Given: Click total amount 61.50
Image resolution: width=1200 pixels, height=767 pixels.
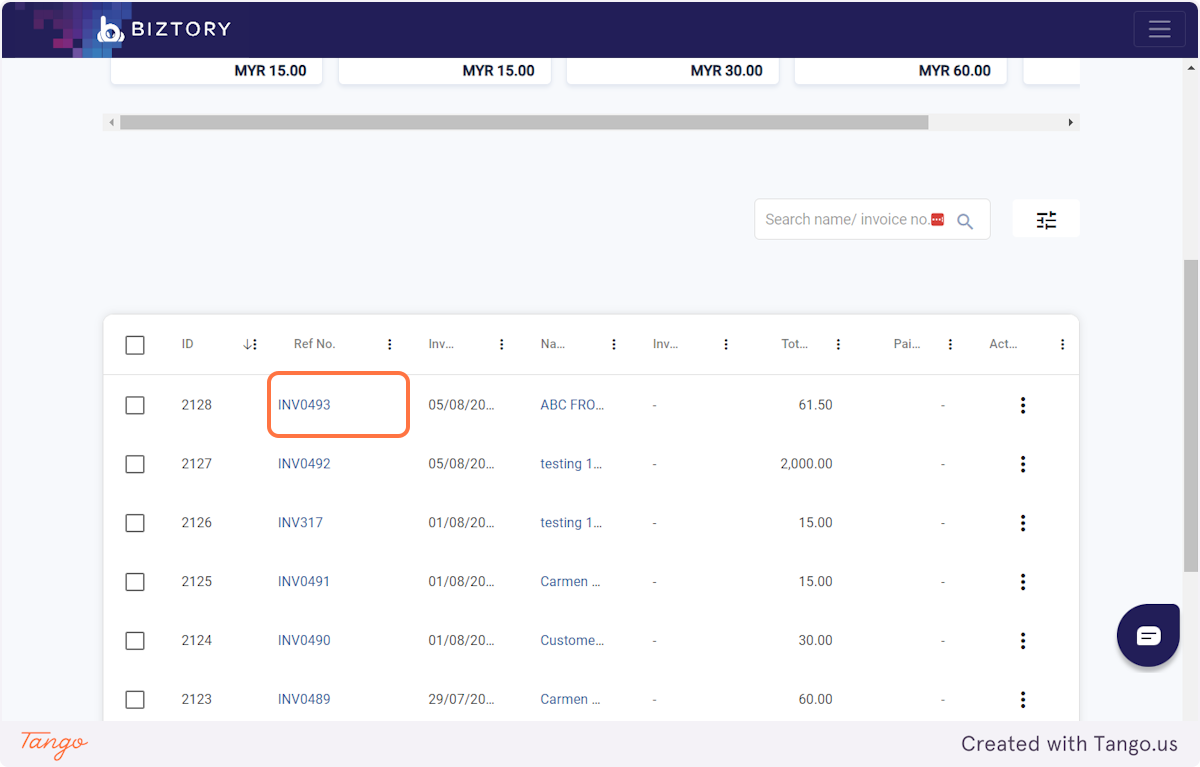Looking at the screenshot, I should [815, 405].
